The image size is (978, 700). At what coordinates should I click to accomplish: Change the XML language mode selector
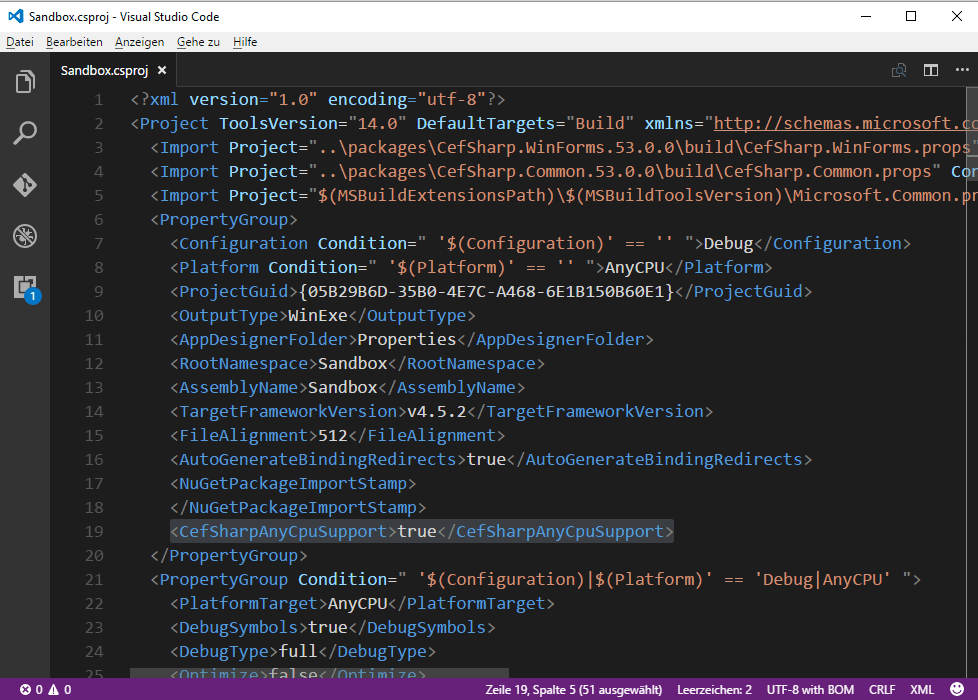pyautogui.click(x=921, y=689)
